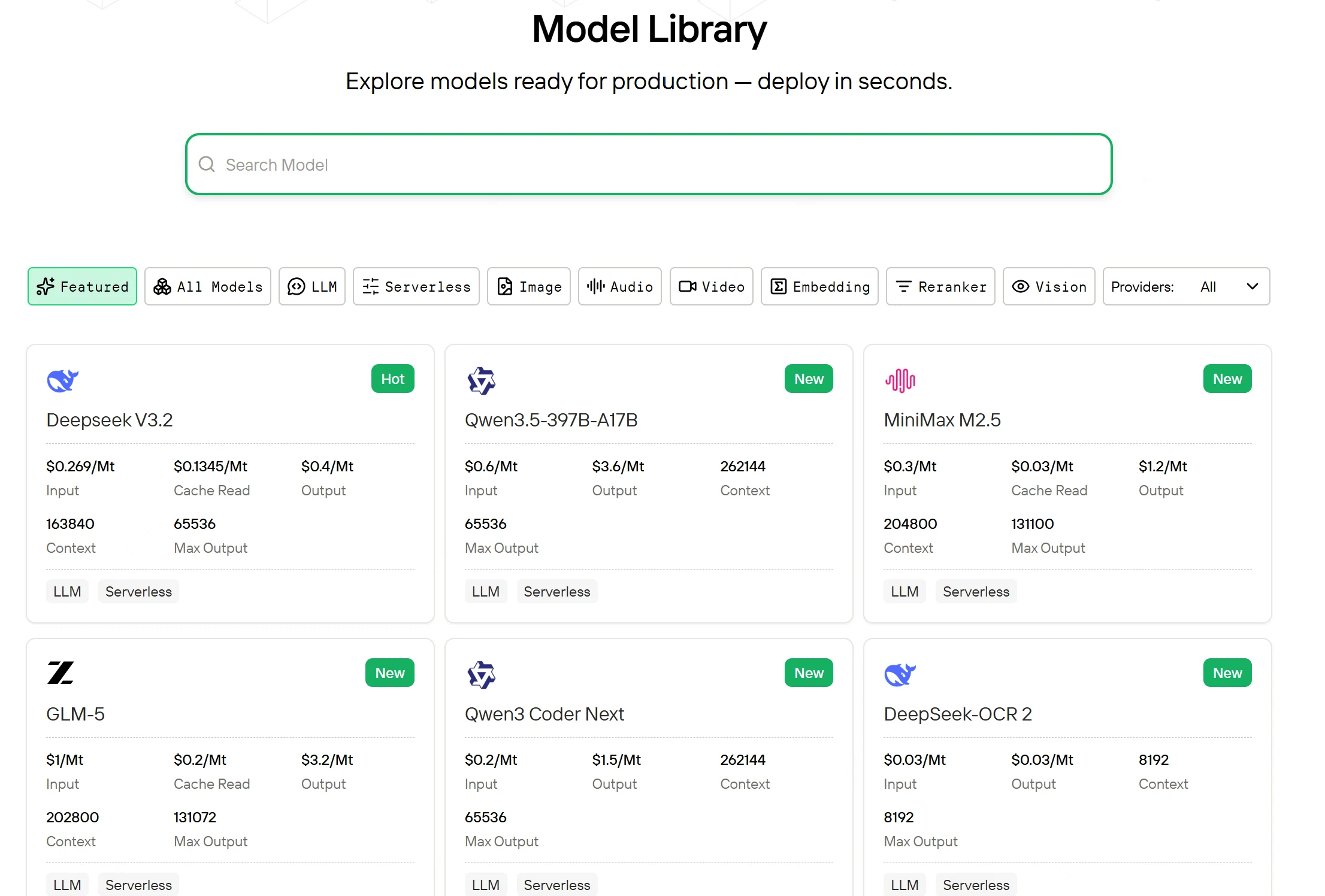Open the MiniMax M2.5 model title
Image resolution: width=1325 pixels, height=896 pixels.
pyautogui.click(x=942, y=420)
